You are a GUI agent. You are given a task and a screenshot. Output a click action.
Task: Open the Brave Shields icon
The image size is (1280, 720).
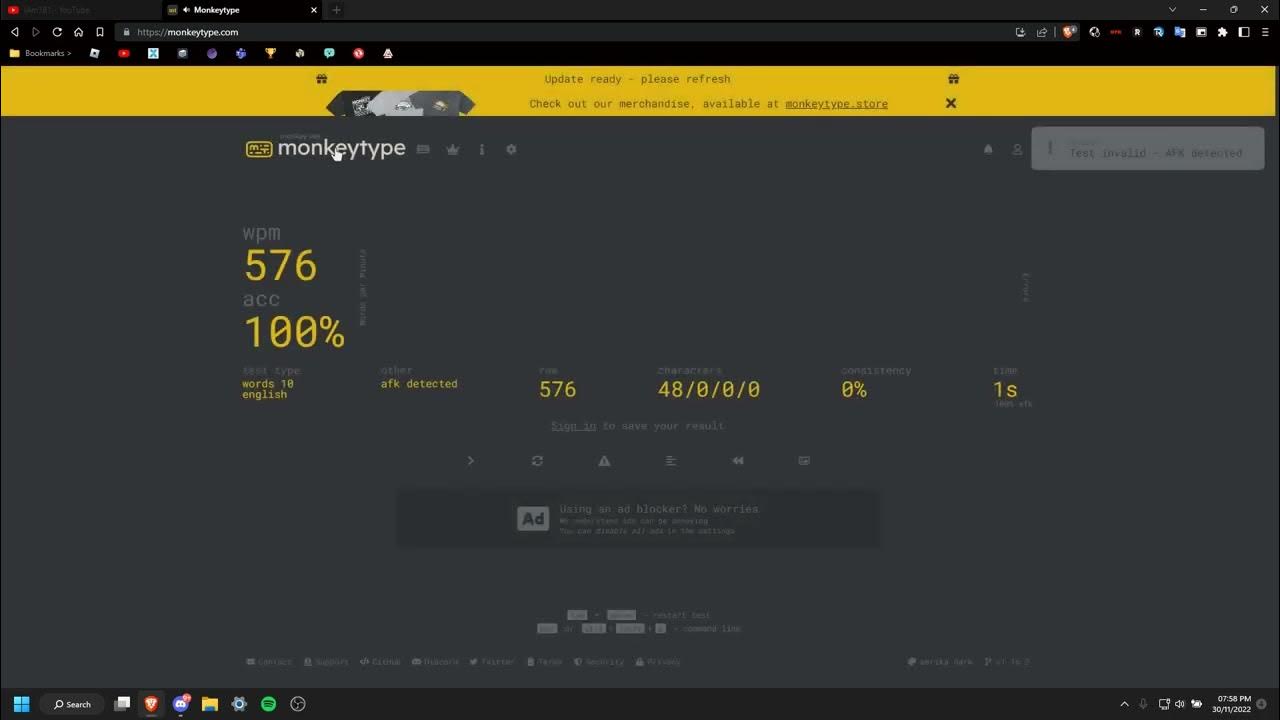point(1070,32)
